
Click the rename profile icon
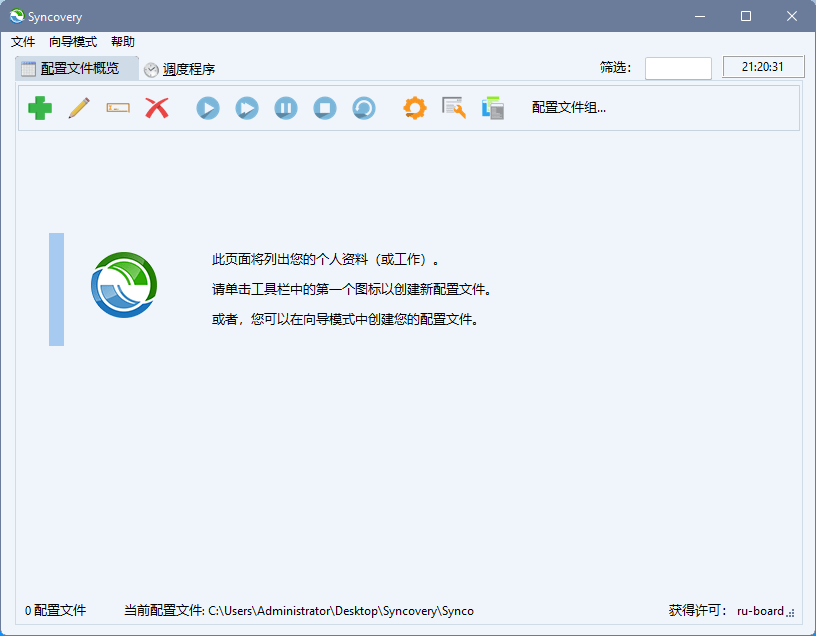(x=118, y=108)
